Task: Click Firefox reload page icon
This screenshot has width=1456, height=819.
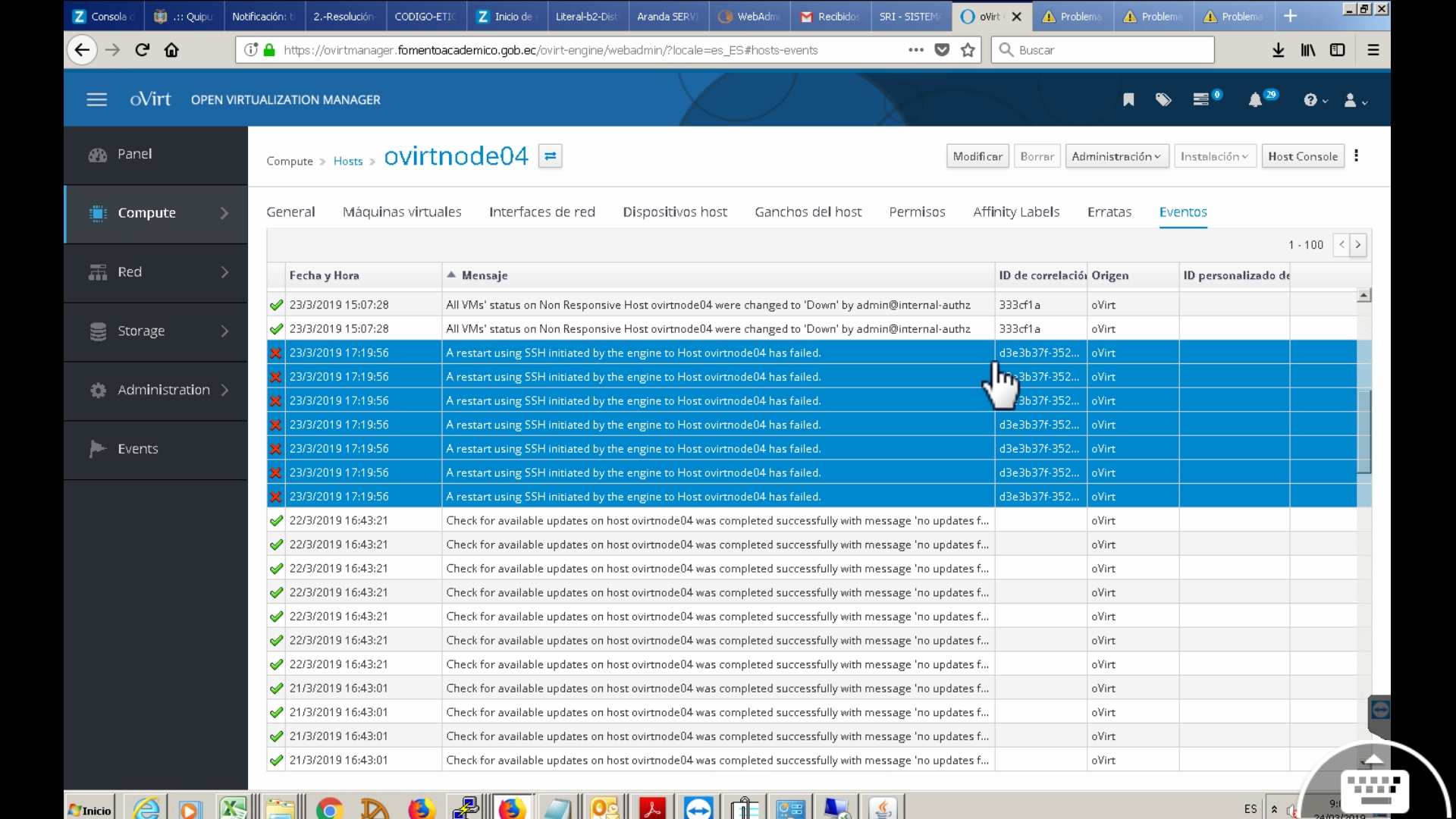Action: click(x=143, y=50)
